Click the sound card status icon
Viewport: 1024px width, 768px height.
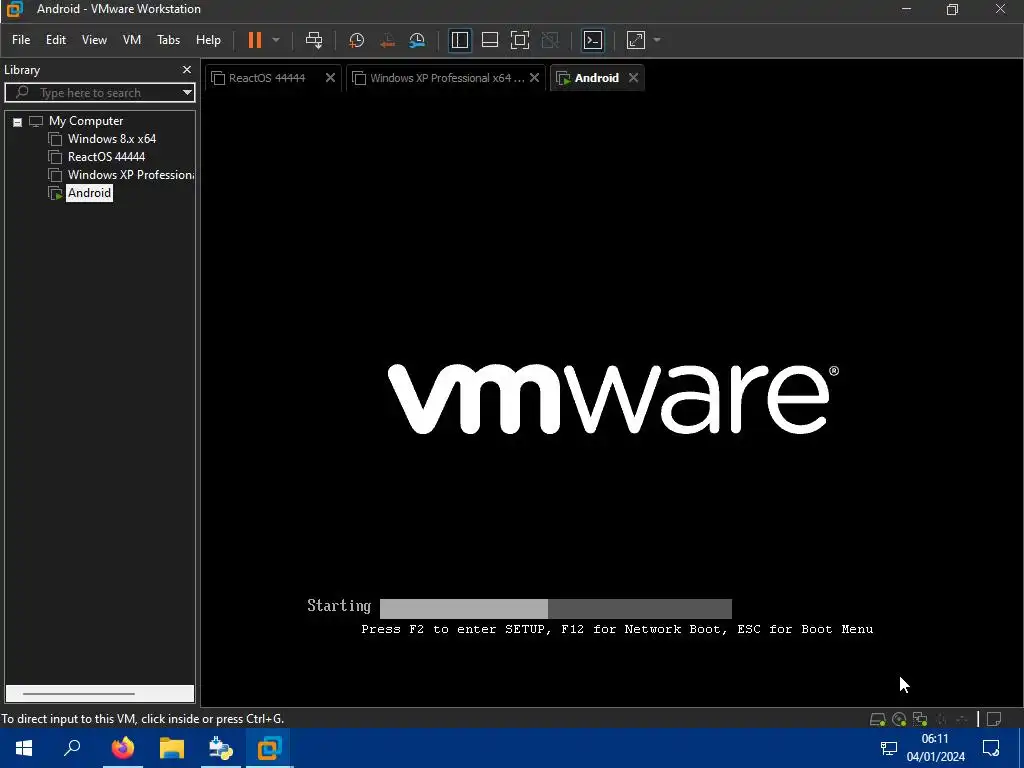[941, 719]
